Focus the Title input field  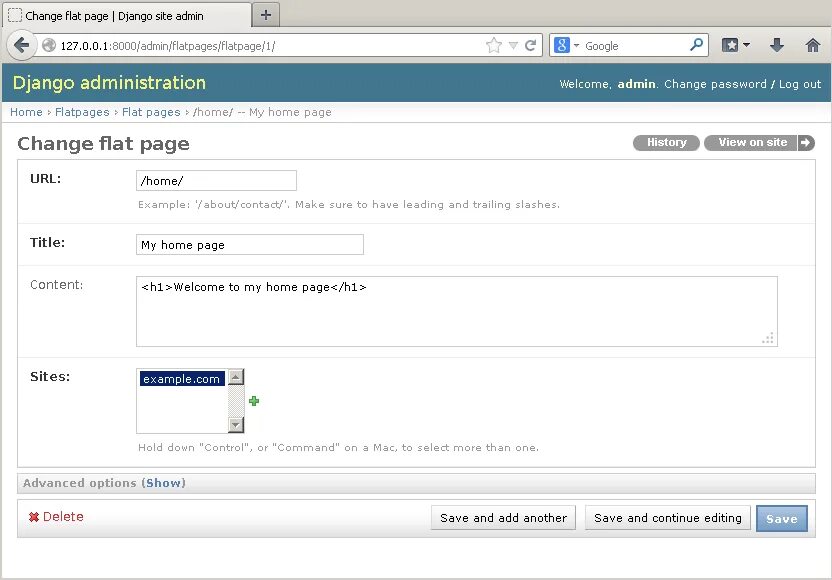pos(250,245)
